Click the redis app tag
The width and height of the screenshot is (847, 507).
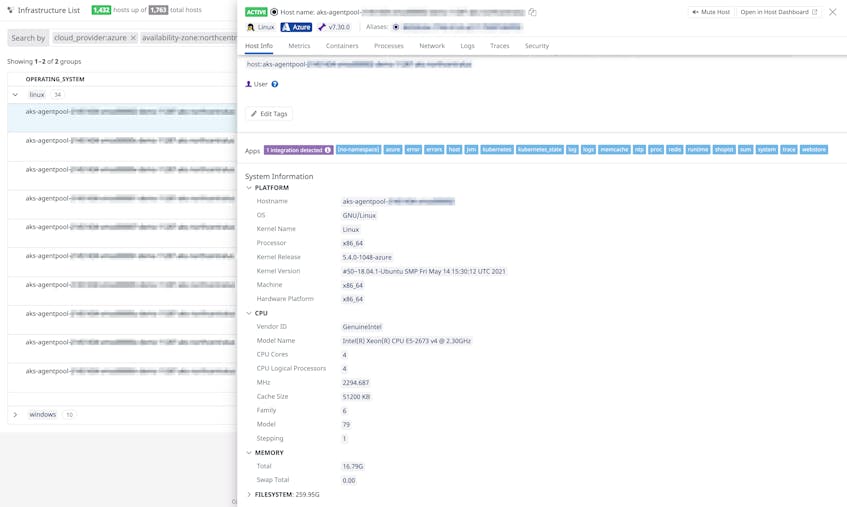pyautogui.click(x=674, y=150)
